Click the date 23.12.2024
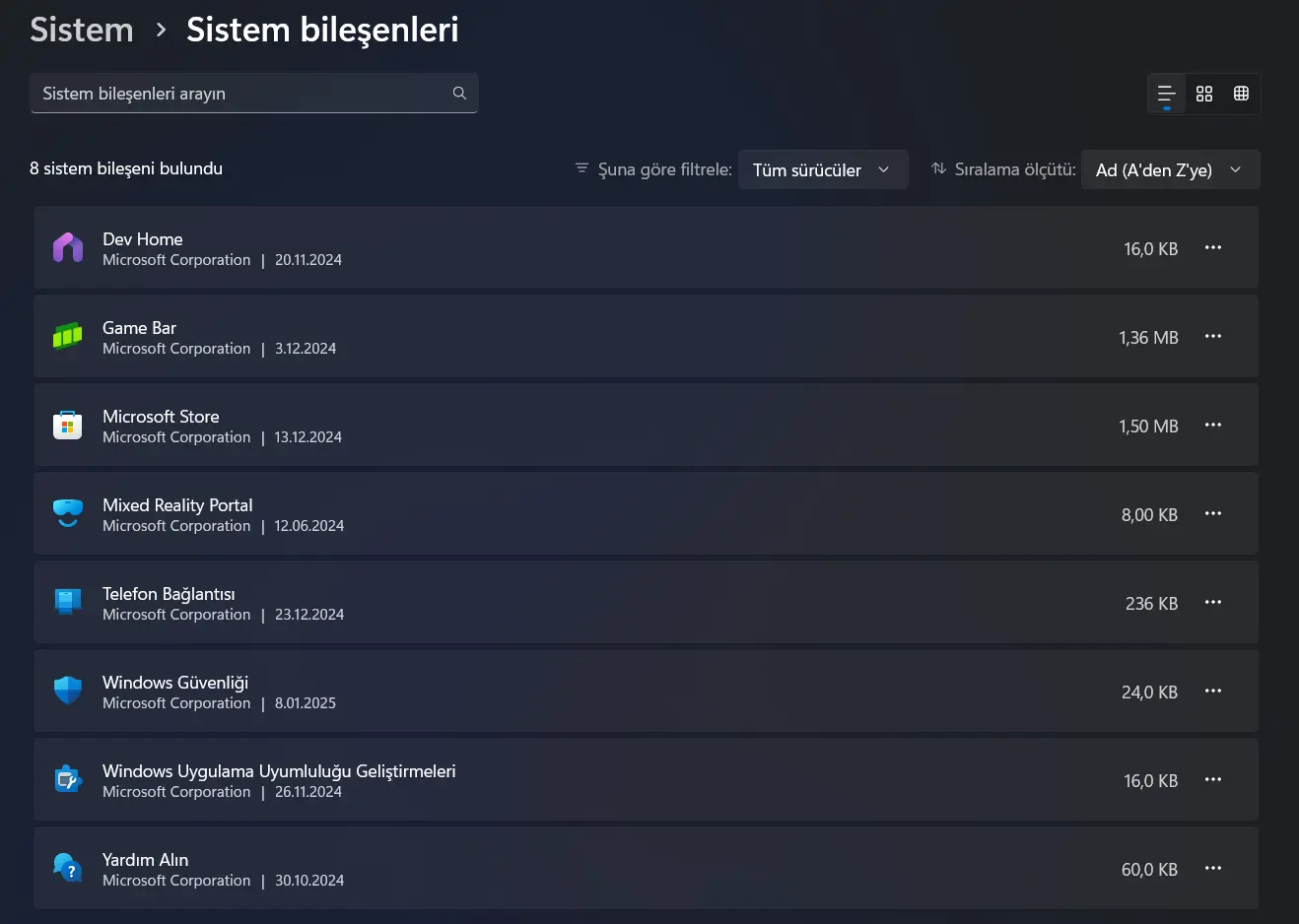The width and height of the screenshot is (1299, 924). click(309, 615)
